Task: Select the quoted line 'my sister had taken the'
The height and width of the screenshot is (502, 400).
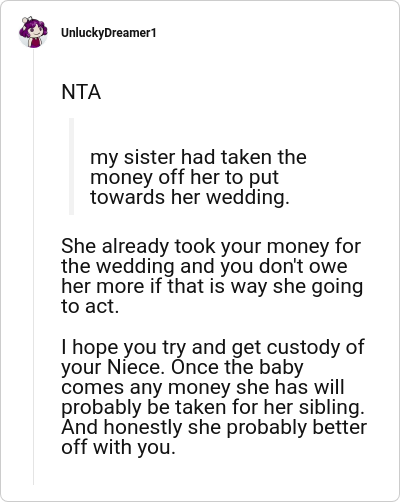Action: (198, 157)
